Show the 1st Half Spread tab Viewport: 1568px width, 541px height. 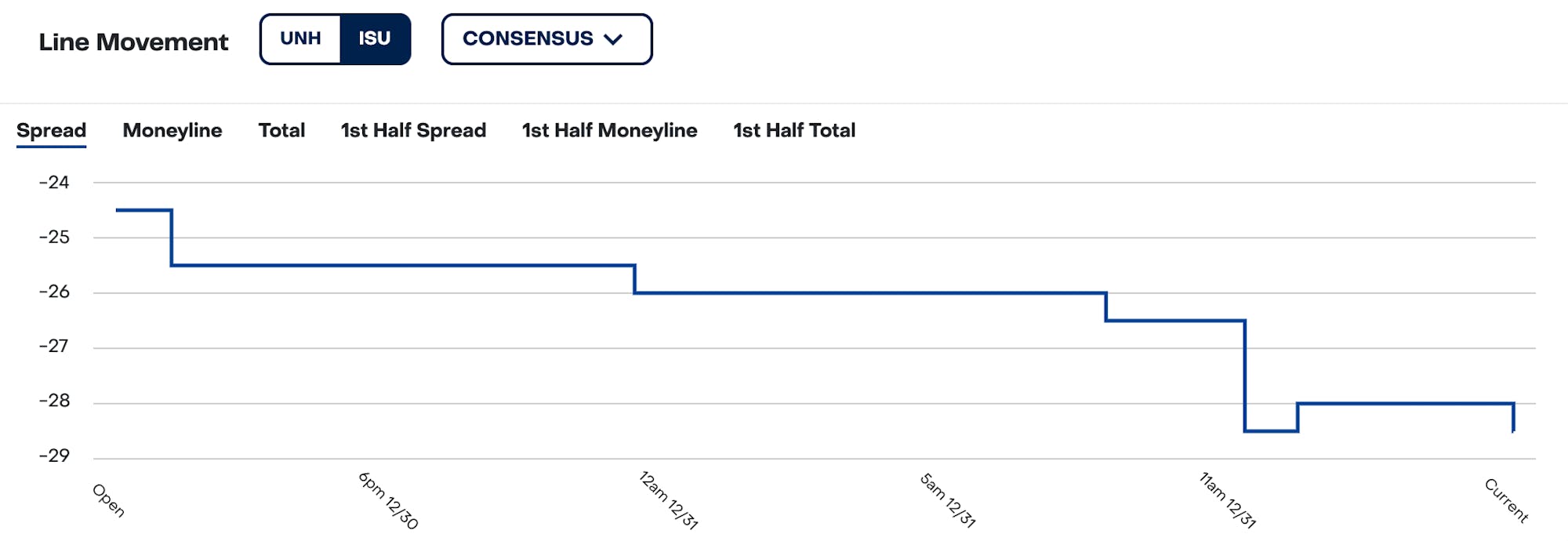coord(413,130)
